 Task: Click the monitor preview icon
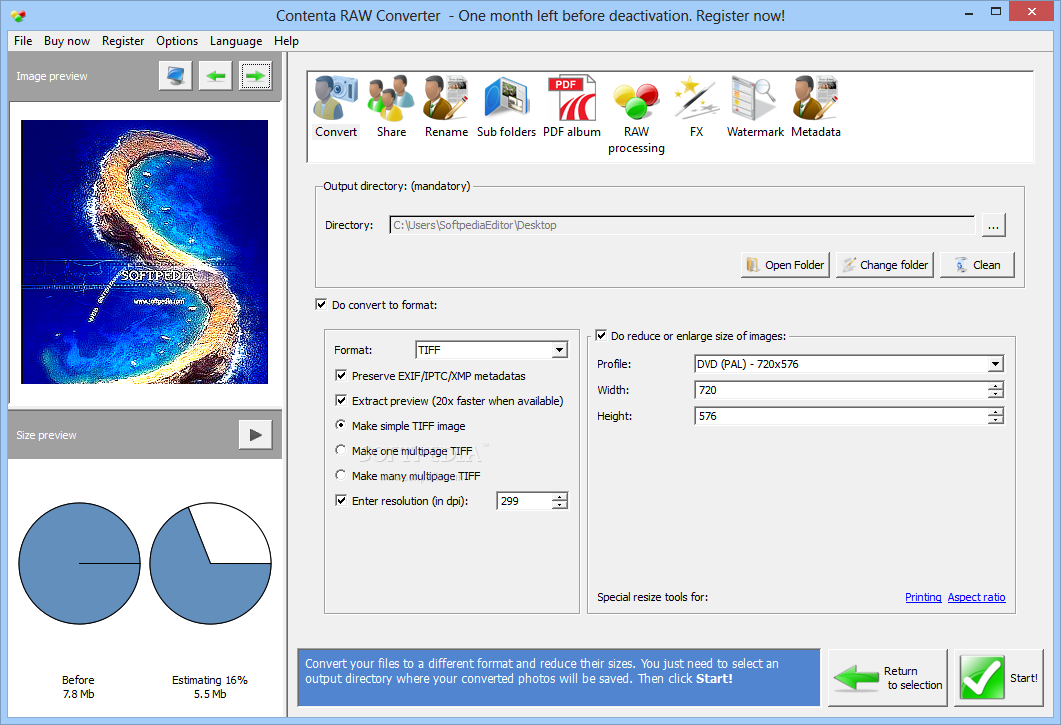point(176,75)
